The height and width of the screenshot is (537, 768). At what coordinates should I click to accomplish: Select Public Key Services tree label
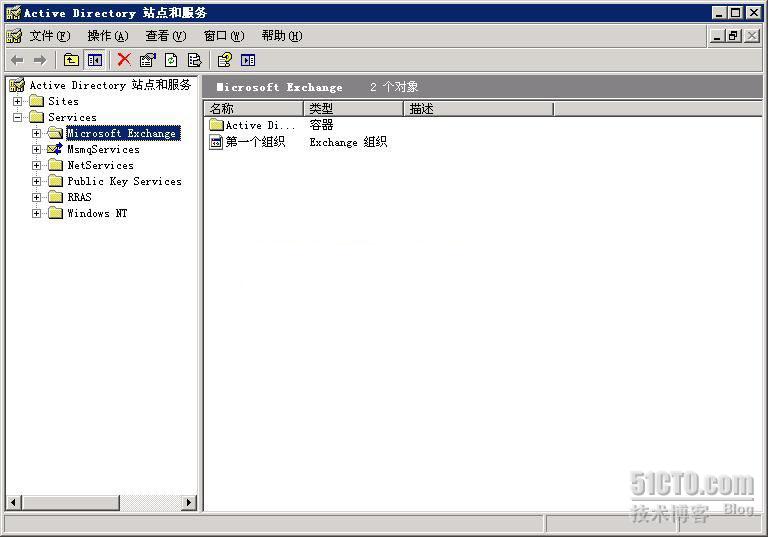tap(124, 181)
